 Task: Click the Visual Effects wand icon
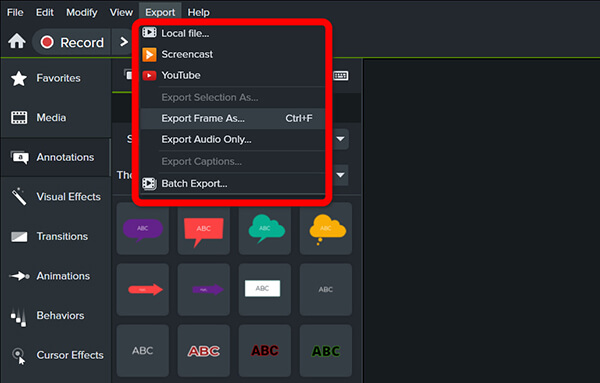click(19, 196)
